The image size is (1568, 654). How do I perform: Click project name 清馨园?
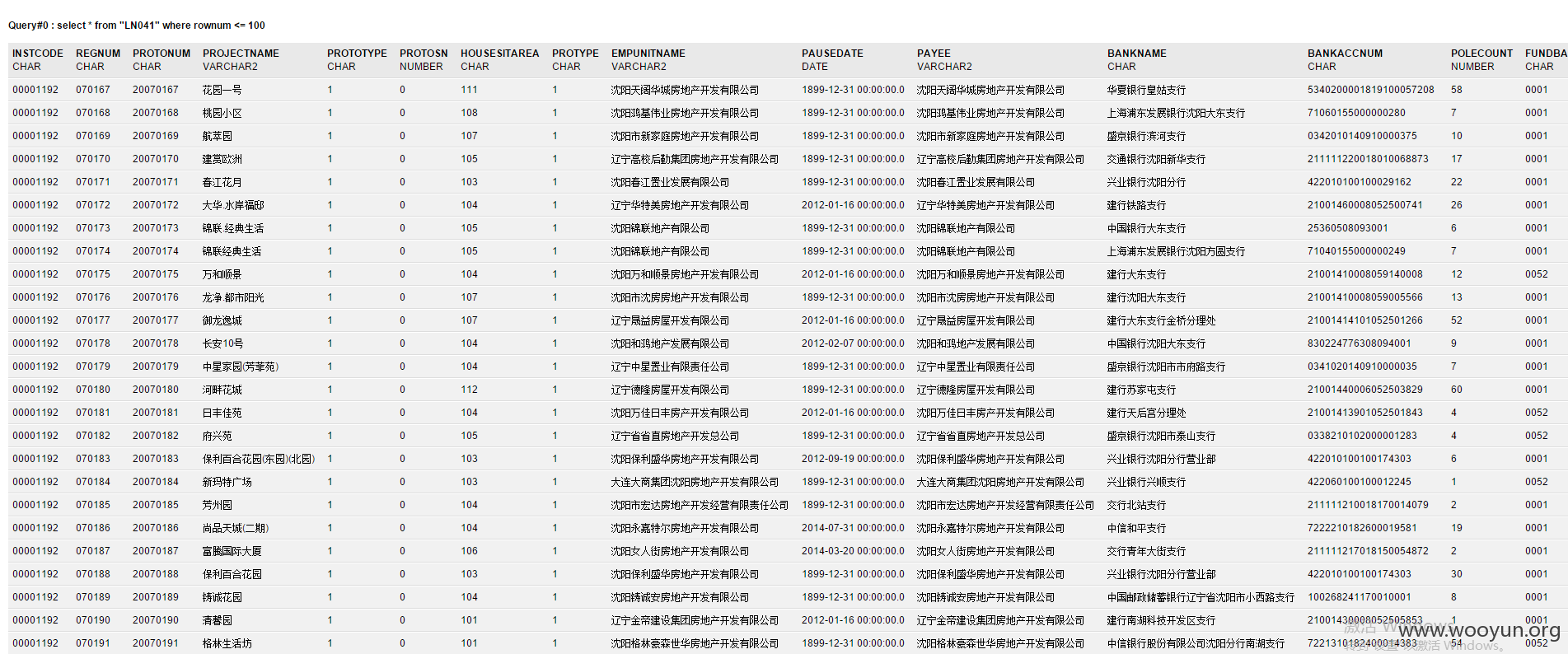tap(218, 620)
